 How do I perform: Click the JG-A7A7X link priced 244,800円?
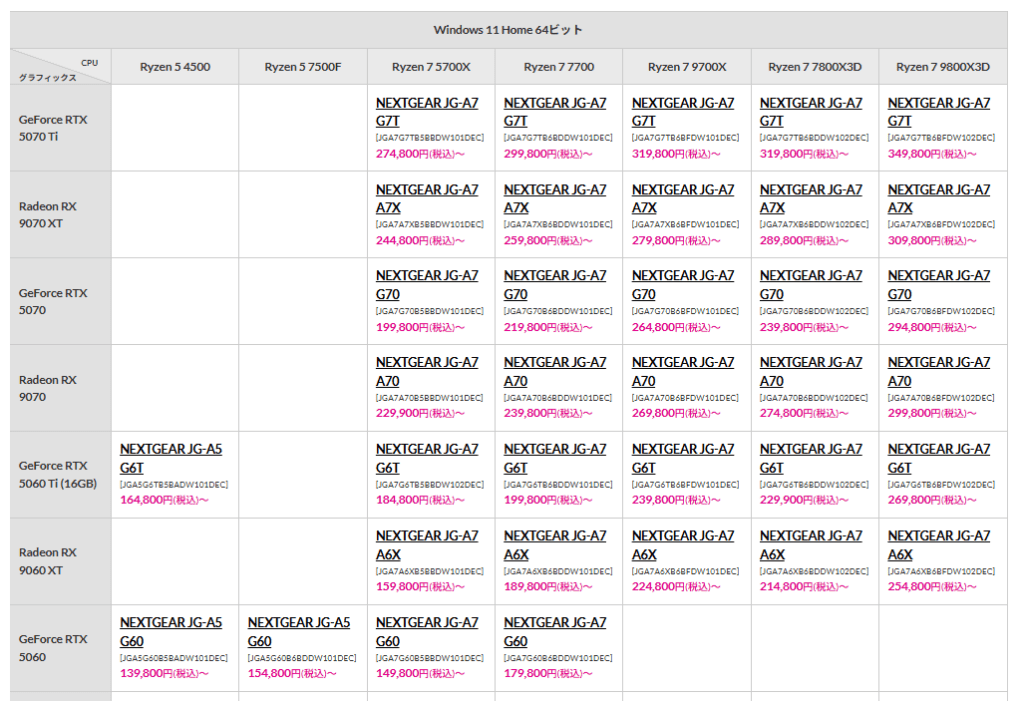pyautogui.click(x=426, y=198)
